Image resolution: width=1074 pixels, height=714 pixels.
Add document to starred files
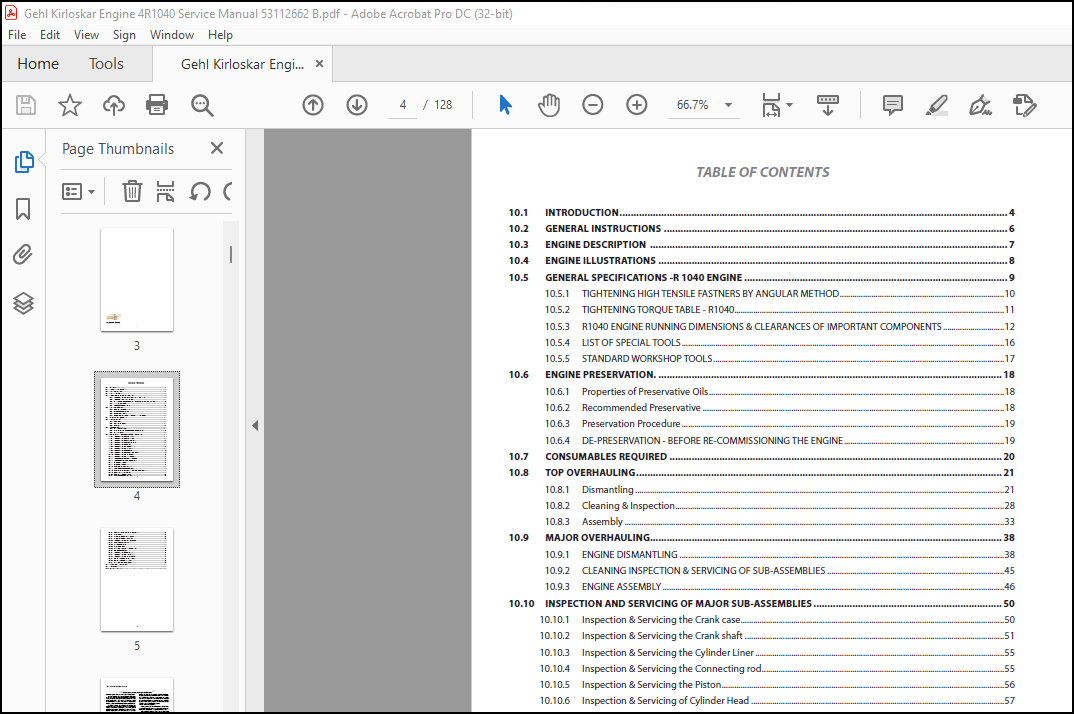point(70,105)
